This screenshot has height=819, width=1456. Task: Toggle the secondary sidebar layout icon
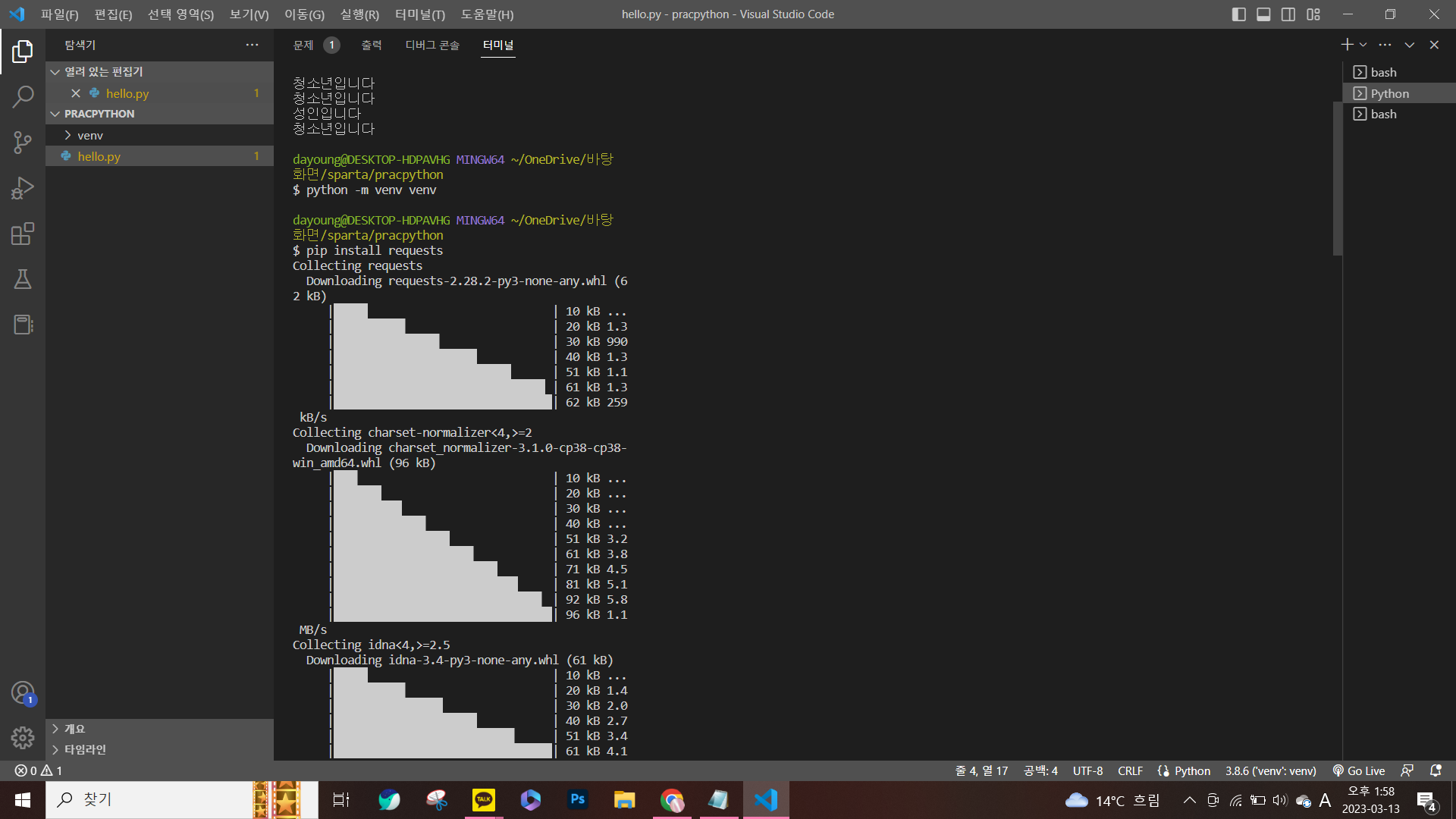click(x=1288, y=14)
